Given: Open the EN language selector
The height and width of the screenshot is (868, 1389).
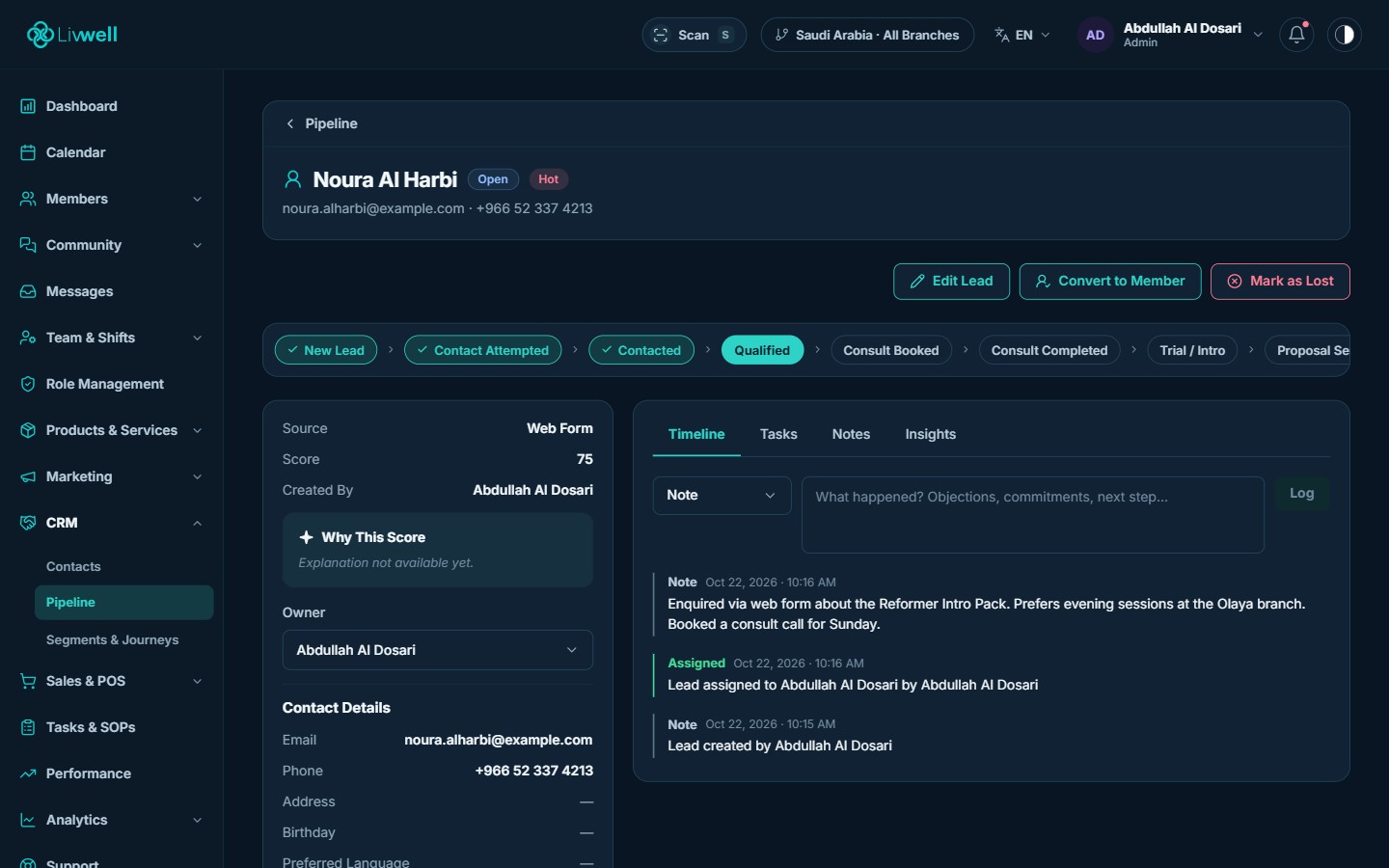Looking at the screenshot, I should (1022, 35).
